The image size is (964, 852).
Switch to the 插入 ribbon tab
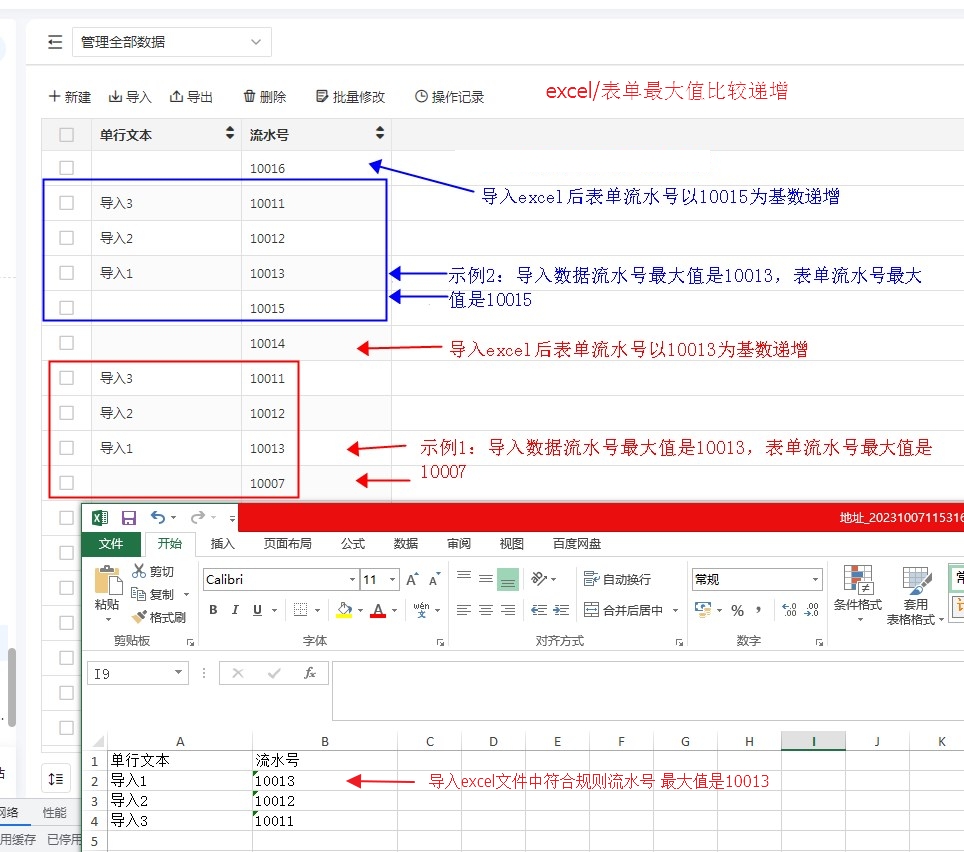(x=222, y=544)
